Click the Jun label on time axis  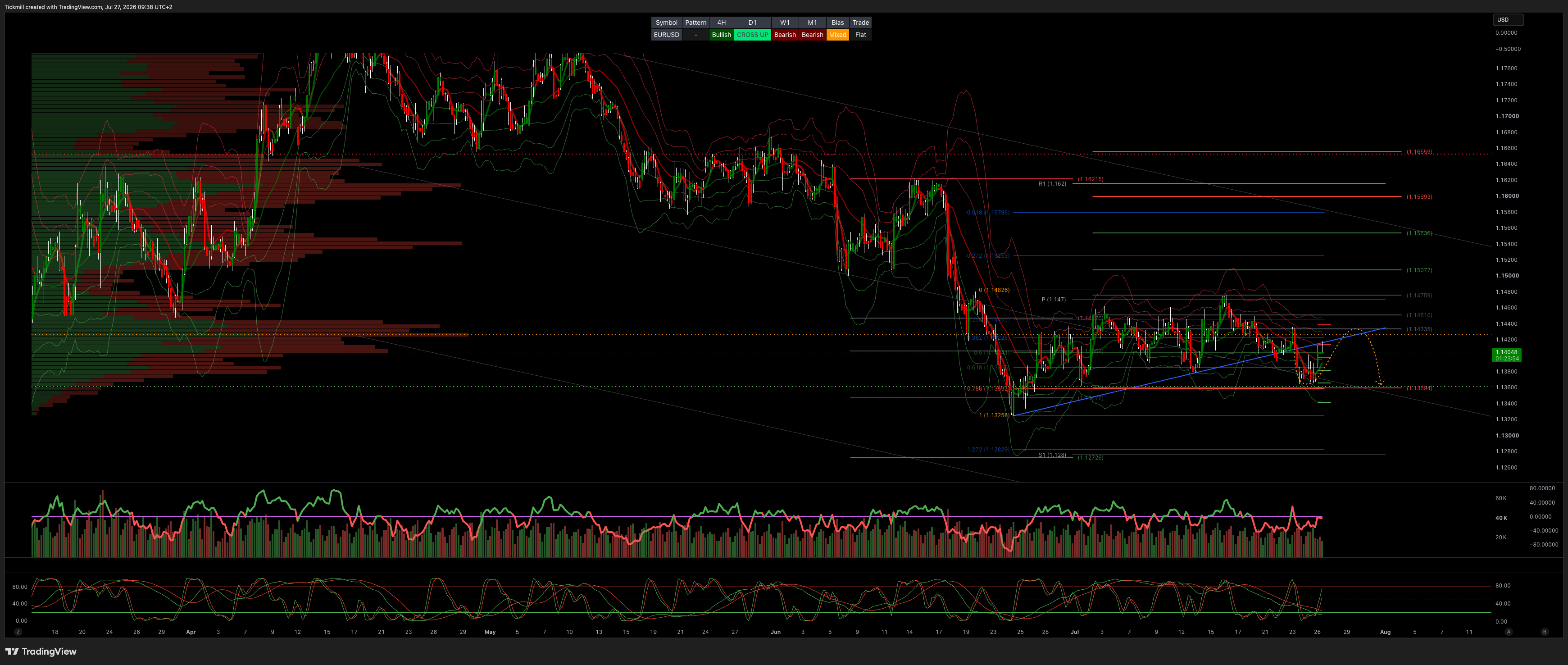[x=776, y=632]
